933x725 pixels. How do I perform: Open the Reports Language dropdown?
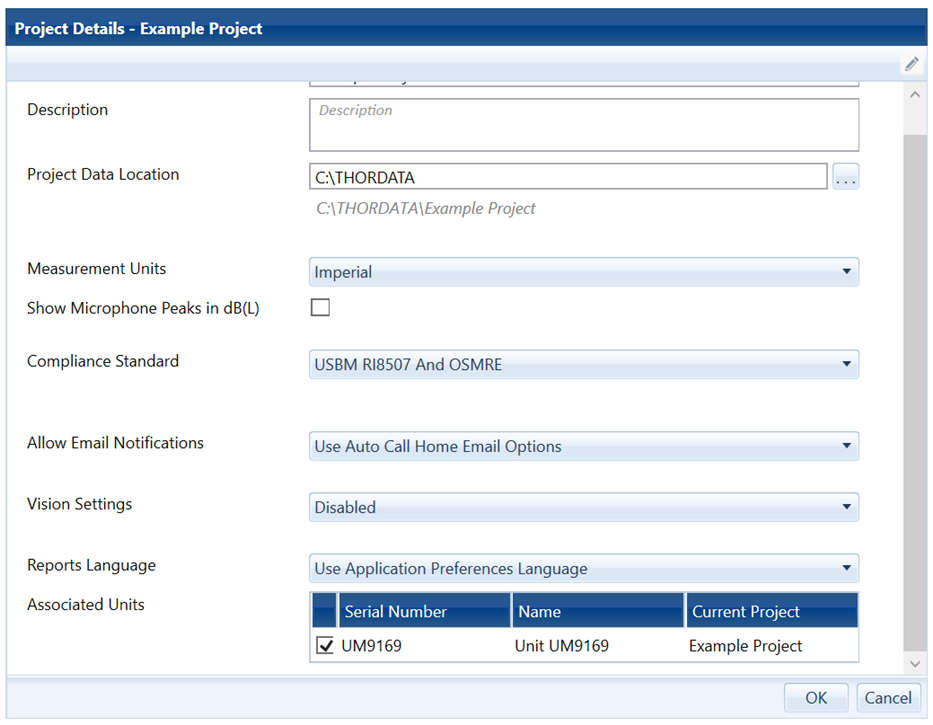pos(584,568)
